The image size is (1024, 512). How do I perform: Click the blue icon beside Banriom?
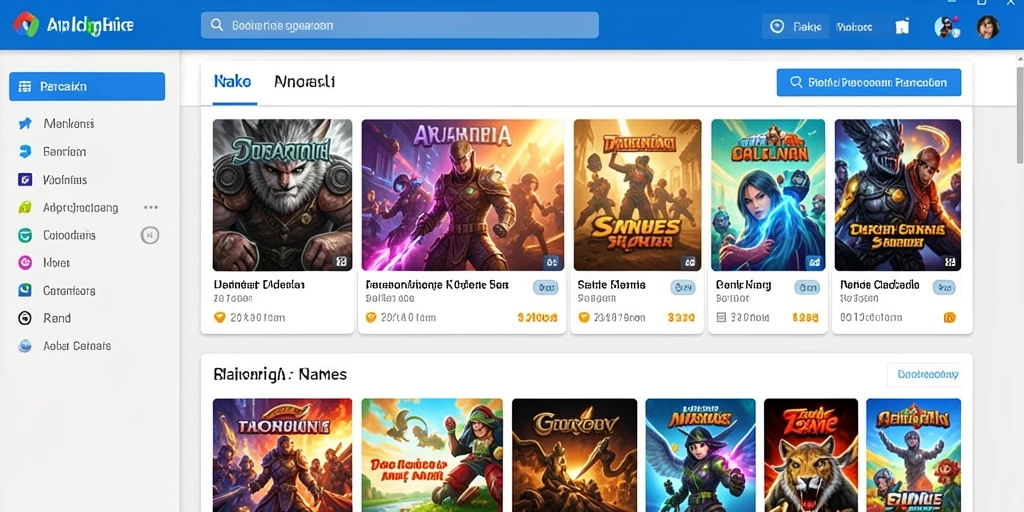25,152
